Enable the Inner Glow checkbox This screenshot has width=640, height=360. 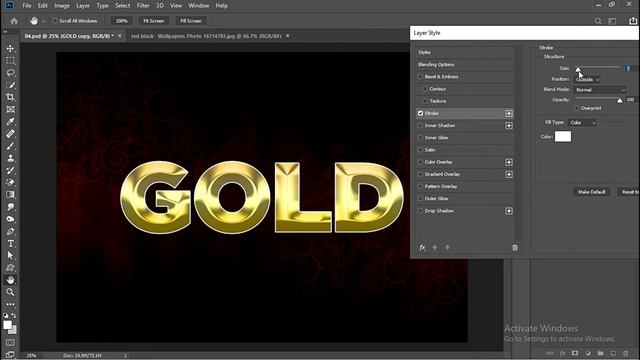[x=420, y=138]
